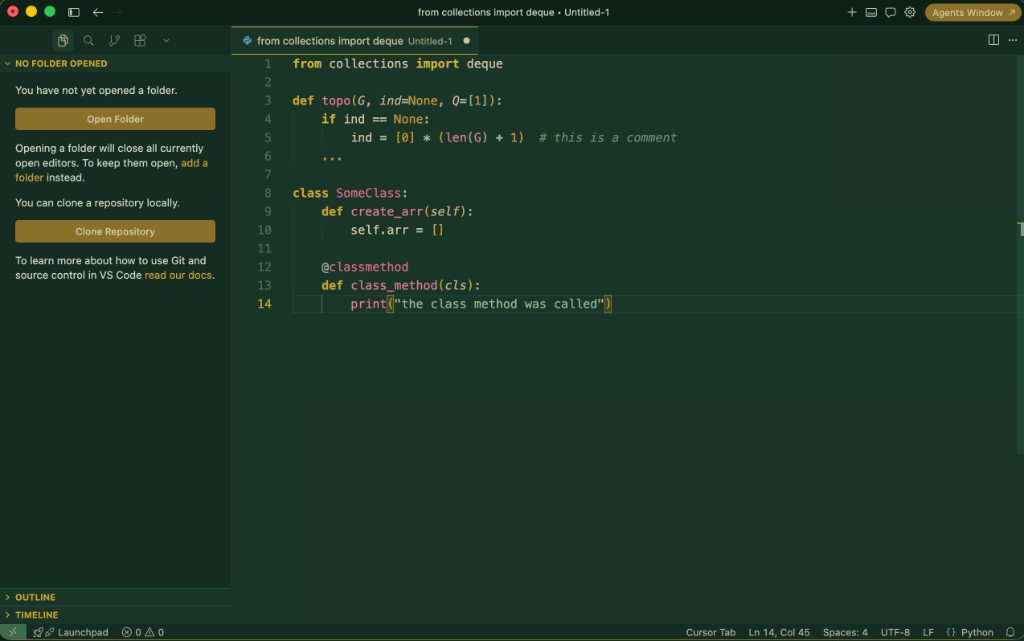Toggle the primary sidebar visibility
Viewport: 1024px width, 641px height.
point(74,12)
